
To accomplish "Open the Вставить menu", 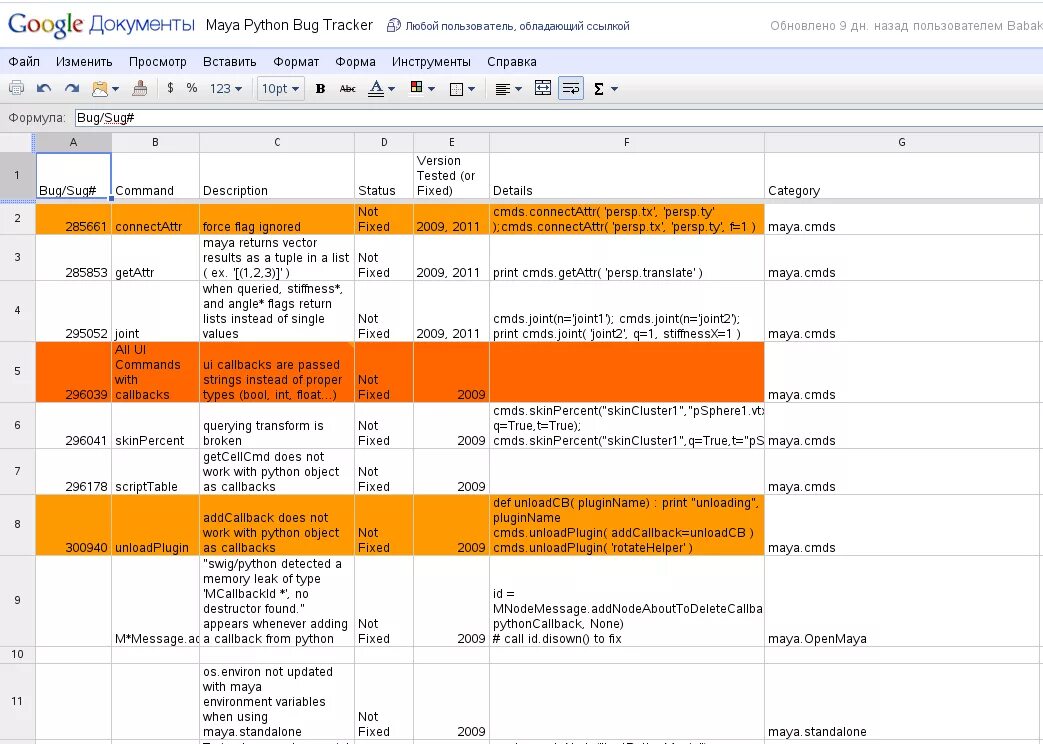I will (229, 62).
